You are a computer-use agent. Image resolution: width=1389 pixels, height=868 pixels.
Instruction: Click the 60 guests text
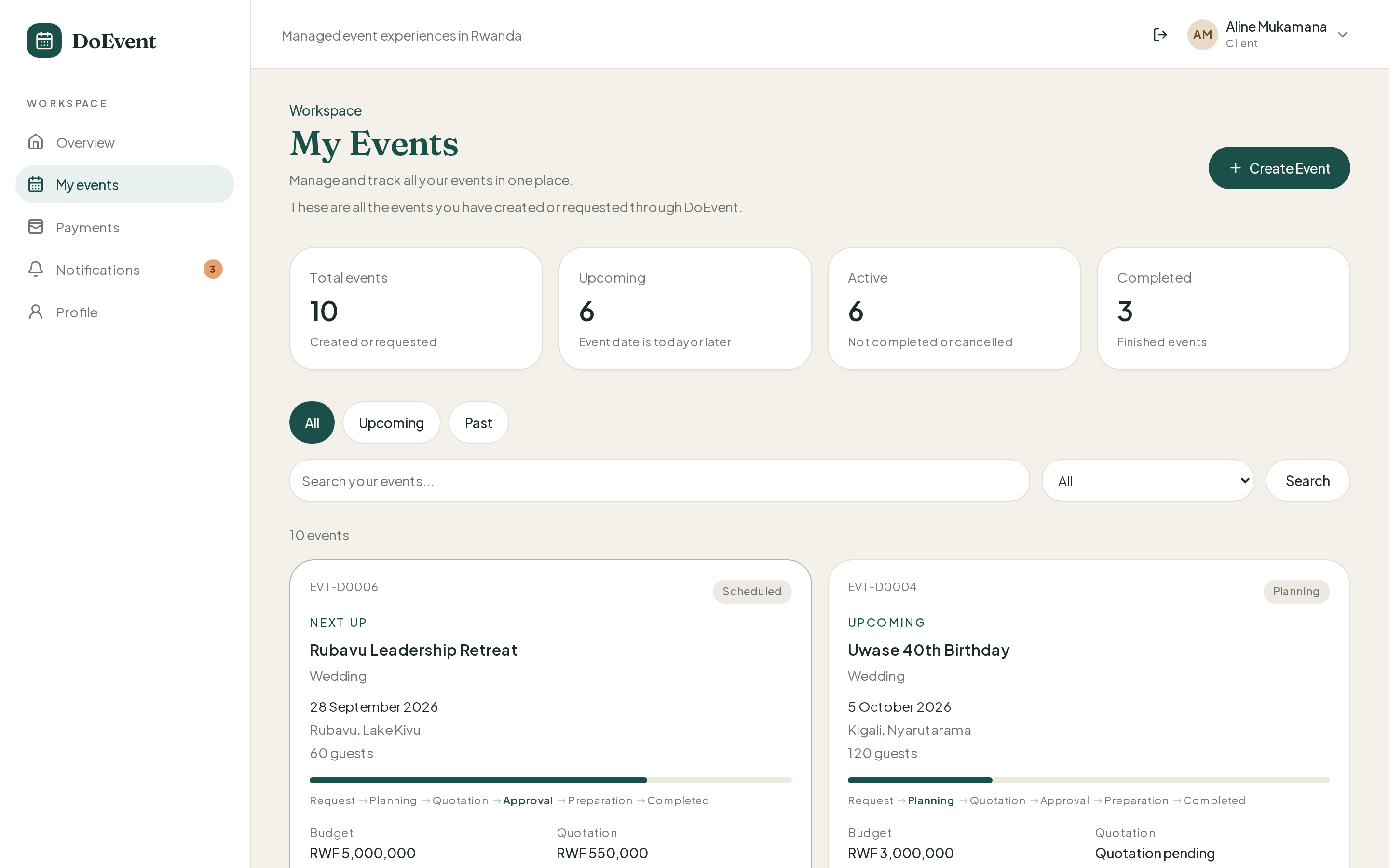click(x=341, y=753)
